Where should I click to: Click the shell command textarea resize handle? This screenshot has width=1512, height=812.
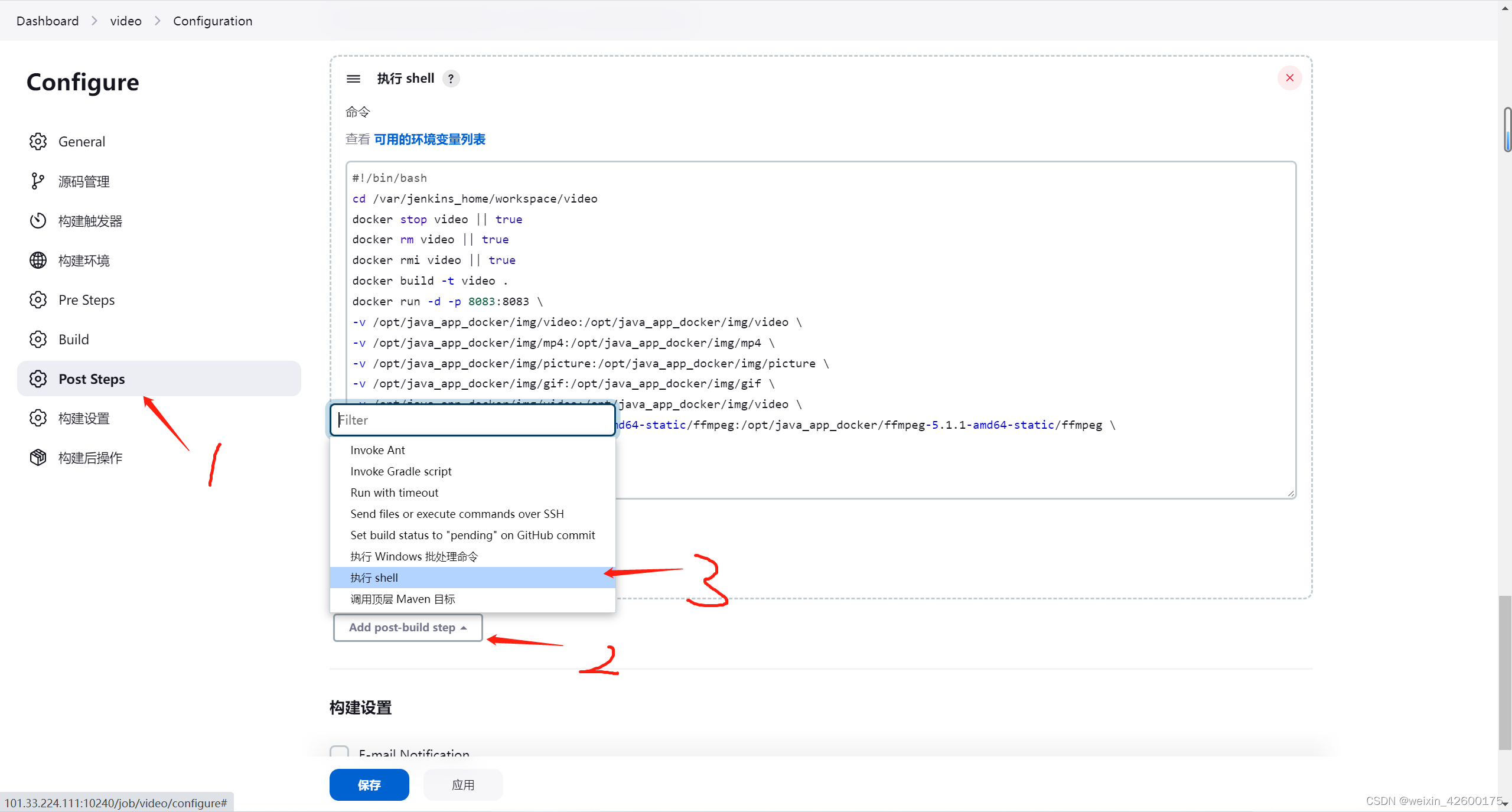[x=1291, y=494]
